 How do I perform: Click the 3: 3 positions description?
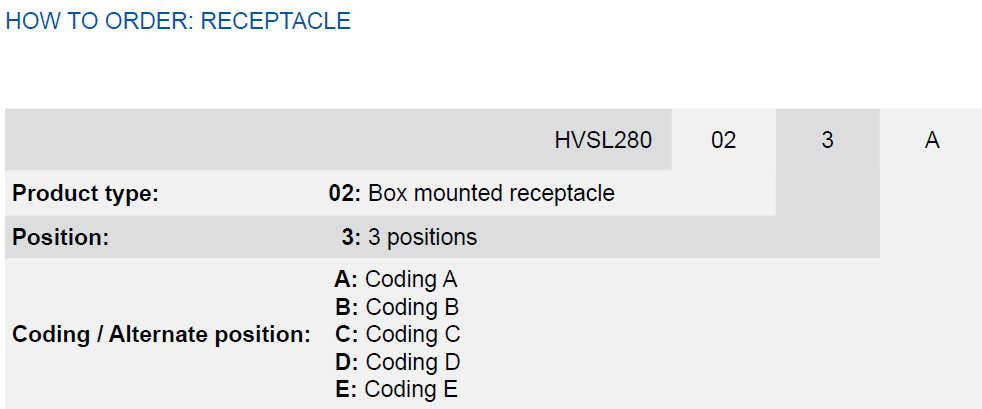coord(409,237)
